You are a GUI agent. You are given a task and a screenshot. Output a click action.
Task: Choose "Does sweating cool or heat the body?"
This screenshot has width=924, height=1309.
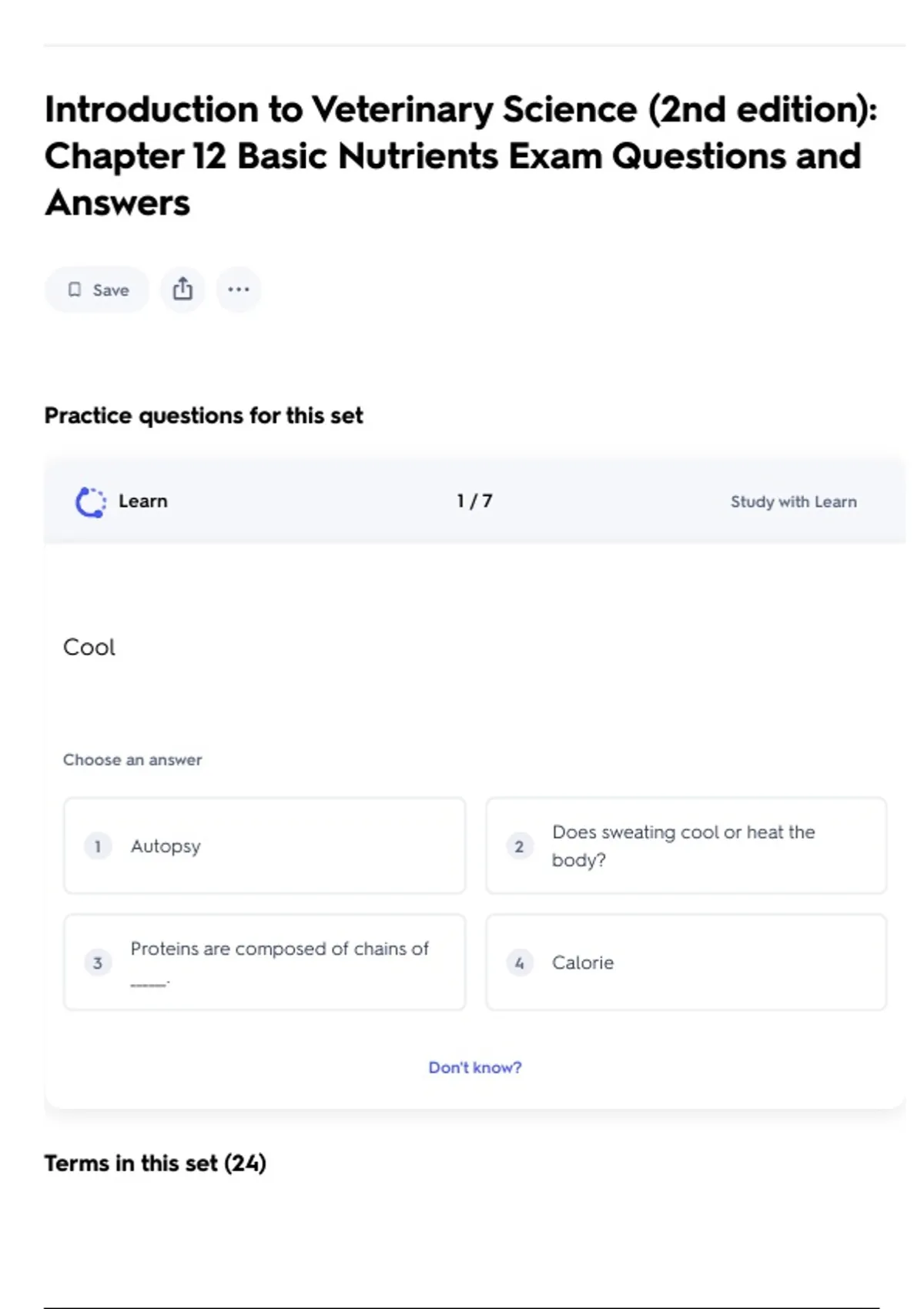click(x=683, y=845)
